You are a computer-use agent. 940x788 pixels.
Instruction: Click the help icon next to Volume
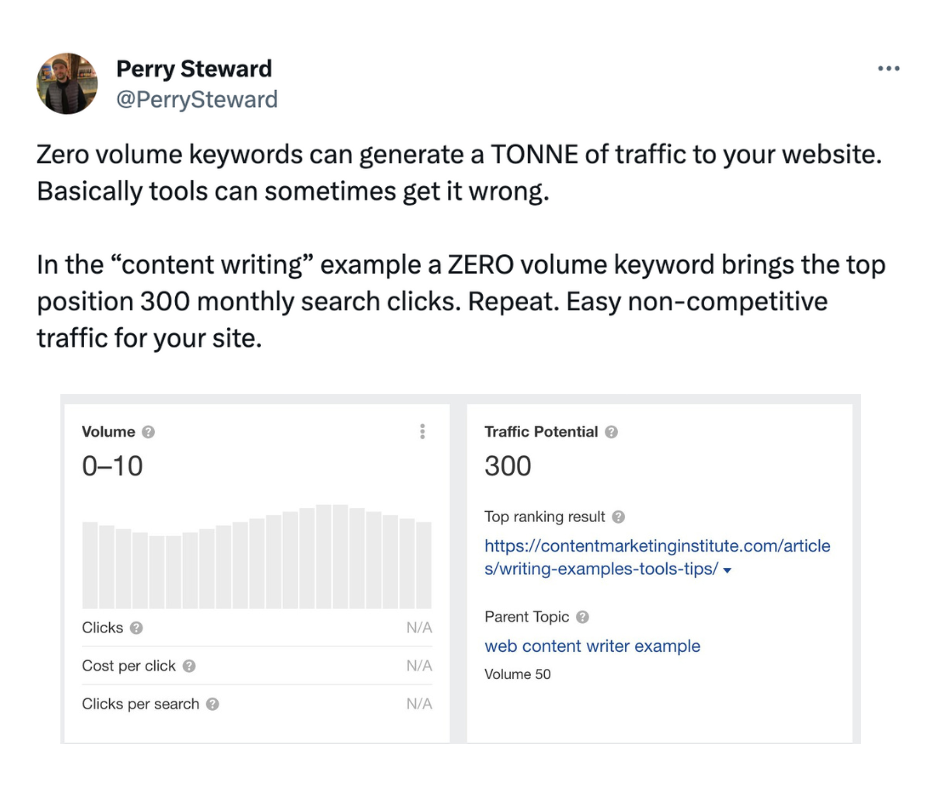click(148, 432)
